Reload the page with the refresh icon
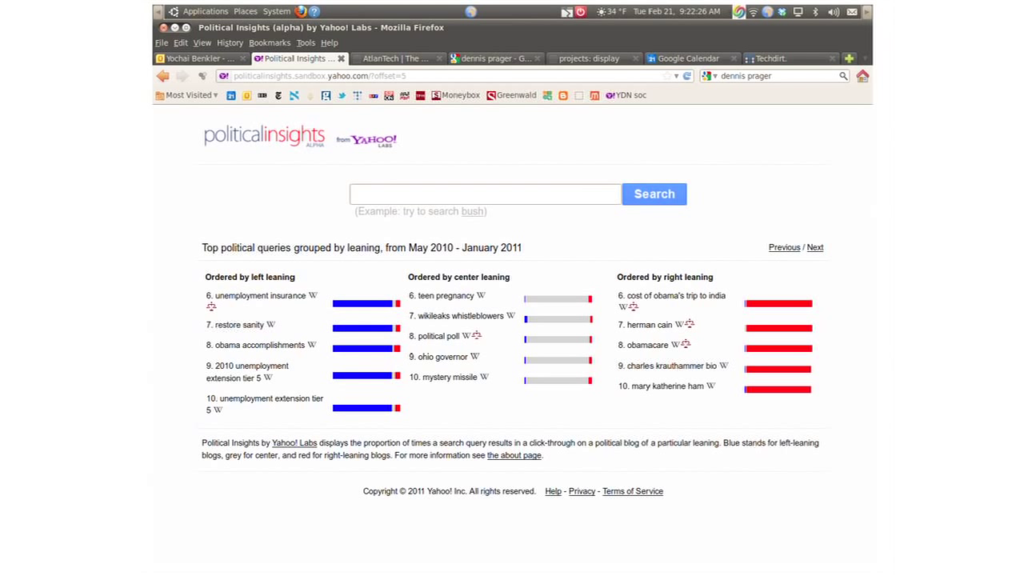Image resolution: width=1024 pixels, height=576 pixels. point(687,76)
